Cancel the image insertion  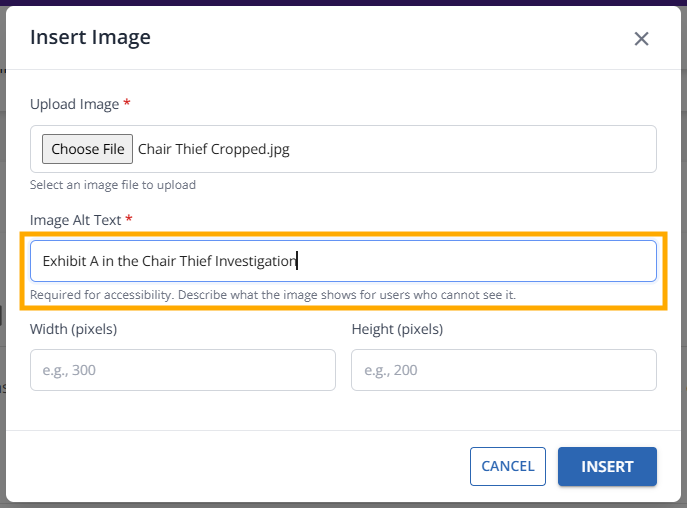[x=507, y=466]
